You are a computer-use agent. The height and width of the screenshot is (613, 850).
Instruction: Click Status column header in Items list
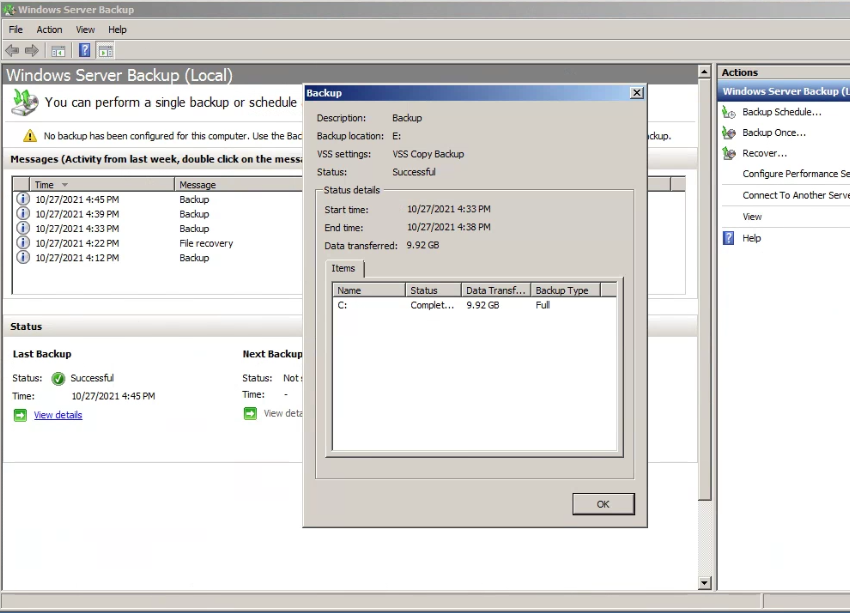(x=433, y=291)
